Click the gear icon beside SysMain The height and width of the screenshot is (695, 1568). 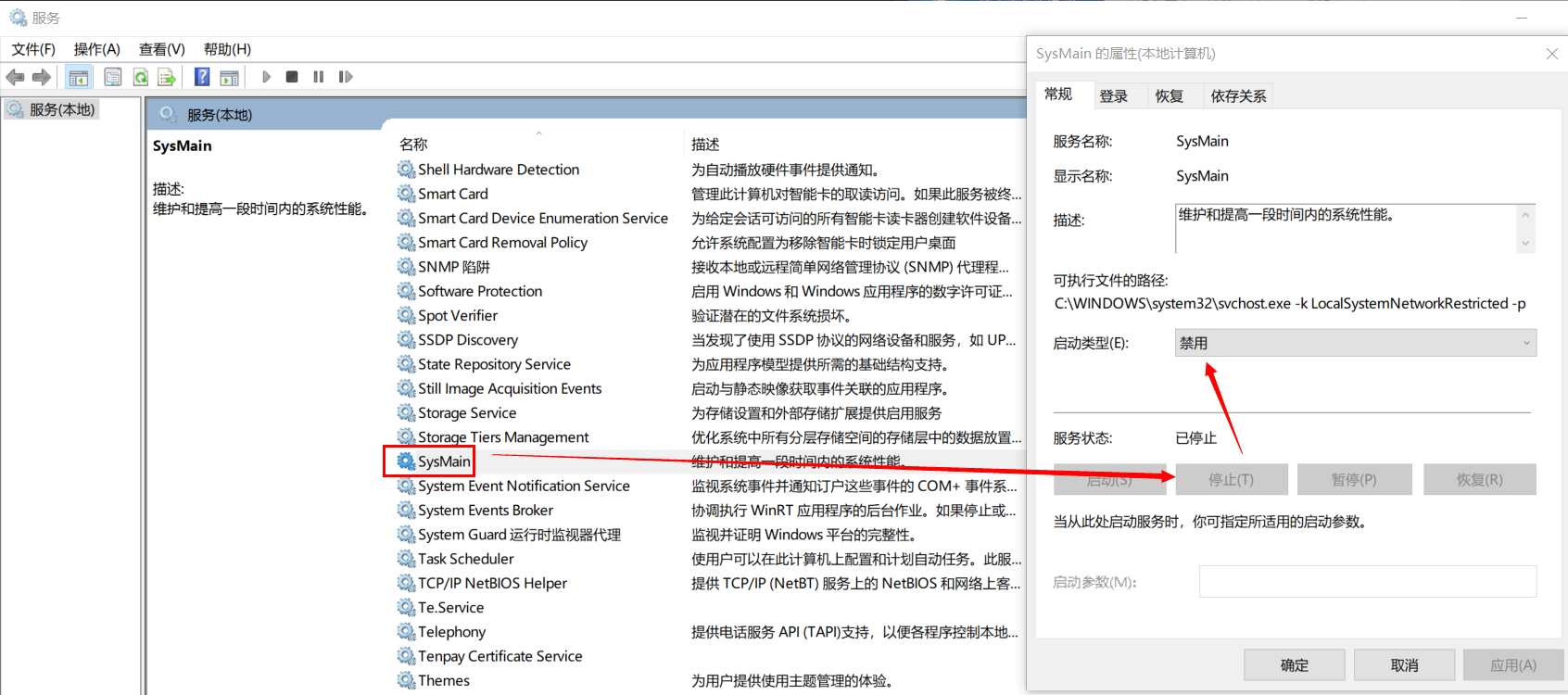tap(406, 461)
